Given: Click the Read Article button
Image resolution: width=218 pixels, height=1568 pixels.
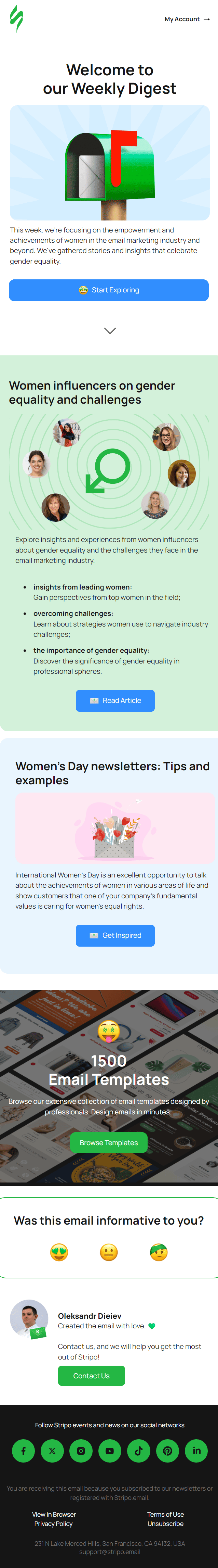Looking at the screenshot, I should tap(115, 700).
